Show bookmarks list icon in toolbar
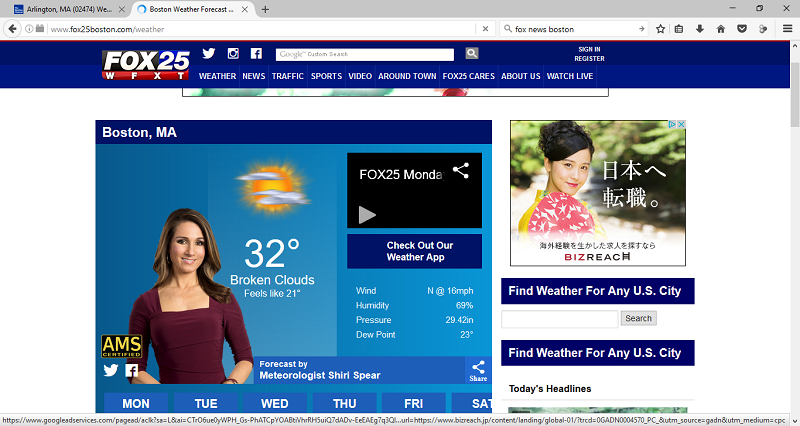 click(679, 29)
